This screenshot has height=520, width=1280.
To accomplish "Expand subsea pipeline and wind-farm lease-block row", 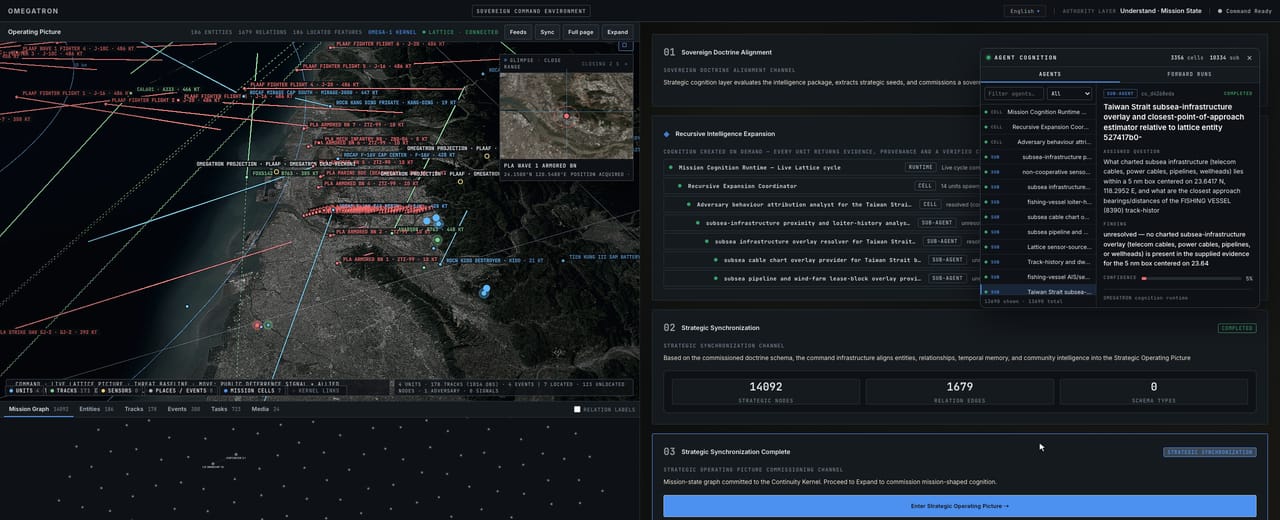I will (x=822, y=278).
